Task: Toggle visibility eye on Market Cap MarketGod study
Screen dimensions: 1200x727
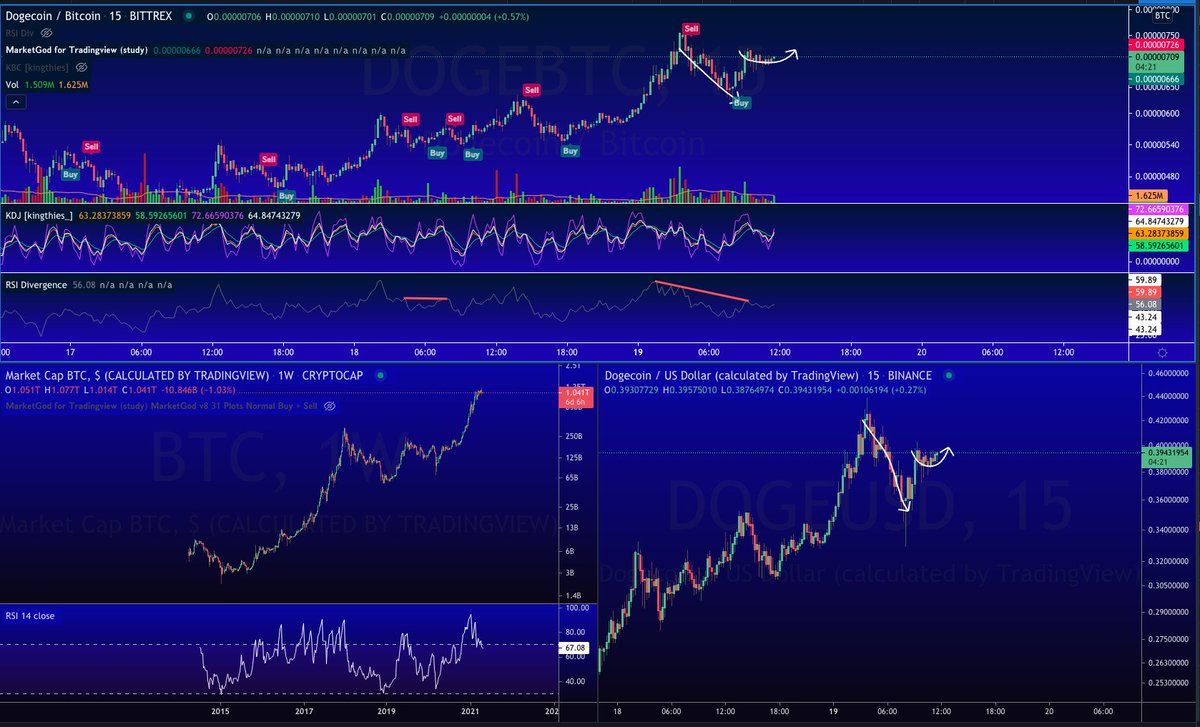Action: pyautogui.click(x=329, y=406)
